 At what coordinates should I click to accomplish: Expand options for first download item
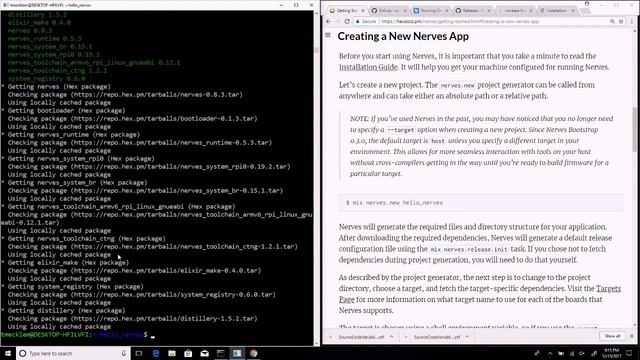(391, 337)
